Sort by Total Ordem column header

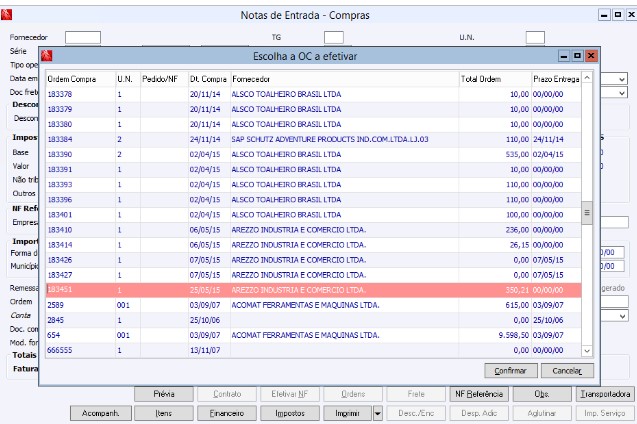(495, 79)
